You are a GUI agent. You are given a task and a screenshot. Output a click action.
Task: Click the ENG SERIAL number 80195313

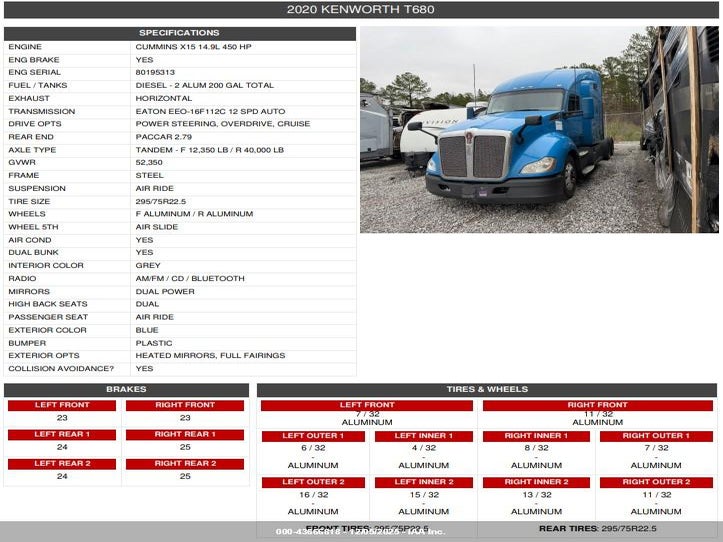[x=155, y=72]
